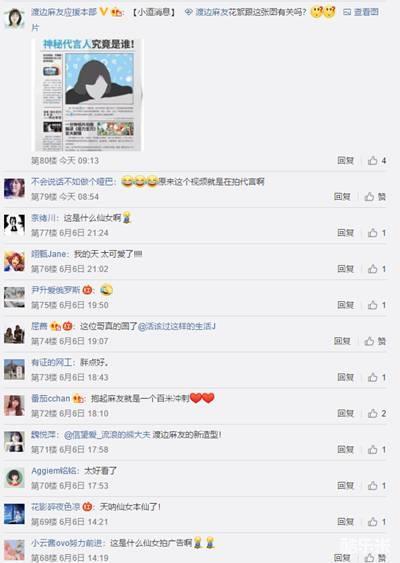Open avatar of 番茄cchan

[x=14, y=405]
